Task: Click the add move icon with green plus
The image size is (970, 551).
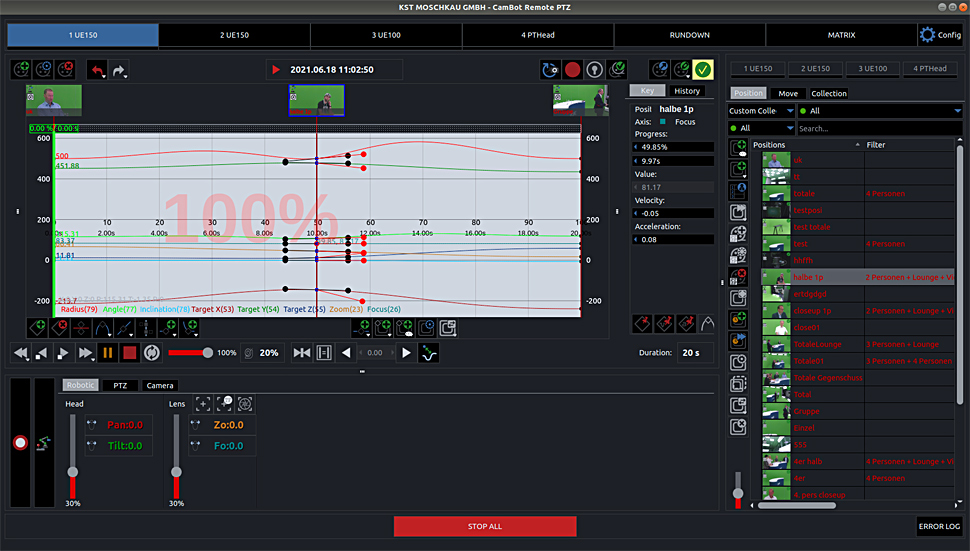Action: coord(22,69)
